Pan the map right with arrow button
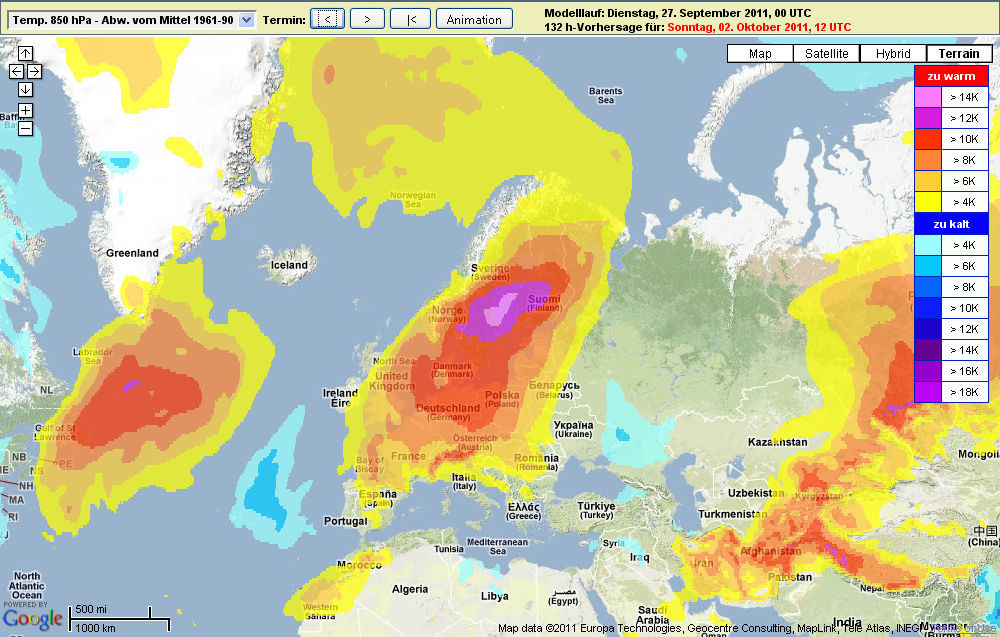The width and height of the screenshot is (1000, 637). tap(34, 71)
